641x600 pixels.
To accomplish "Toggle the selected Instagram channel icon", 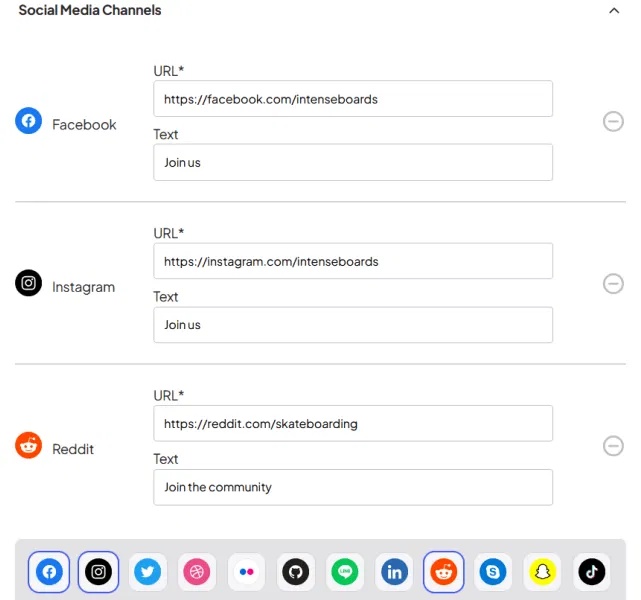I will tap(98, 572).
